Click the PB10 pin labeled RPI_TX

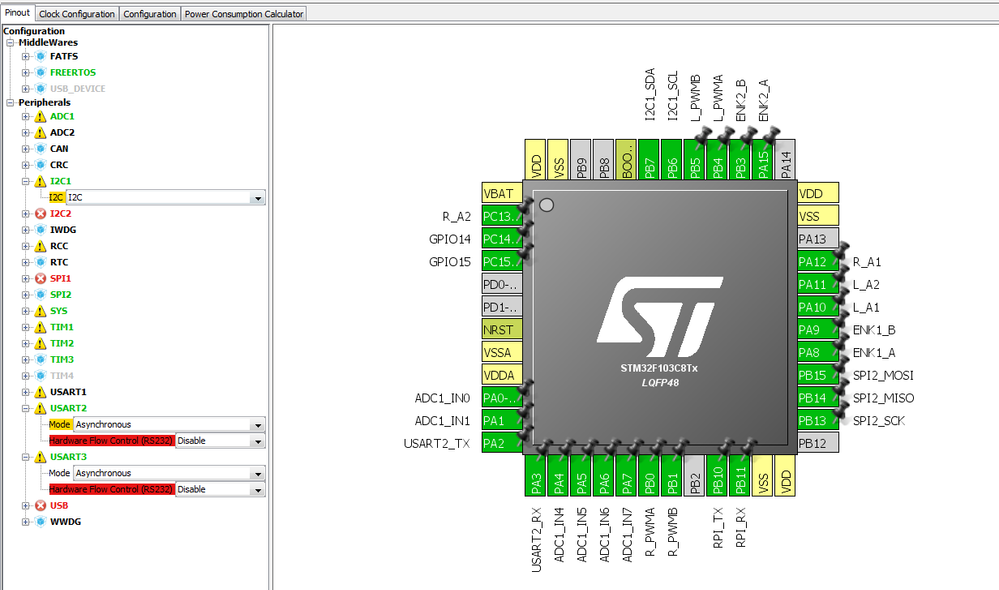click(x=717, y=475)
